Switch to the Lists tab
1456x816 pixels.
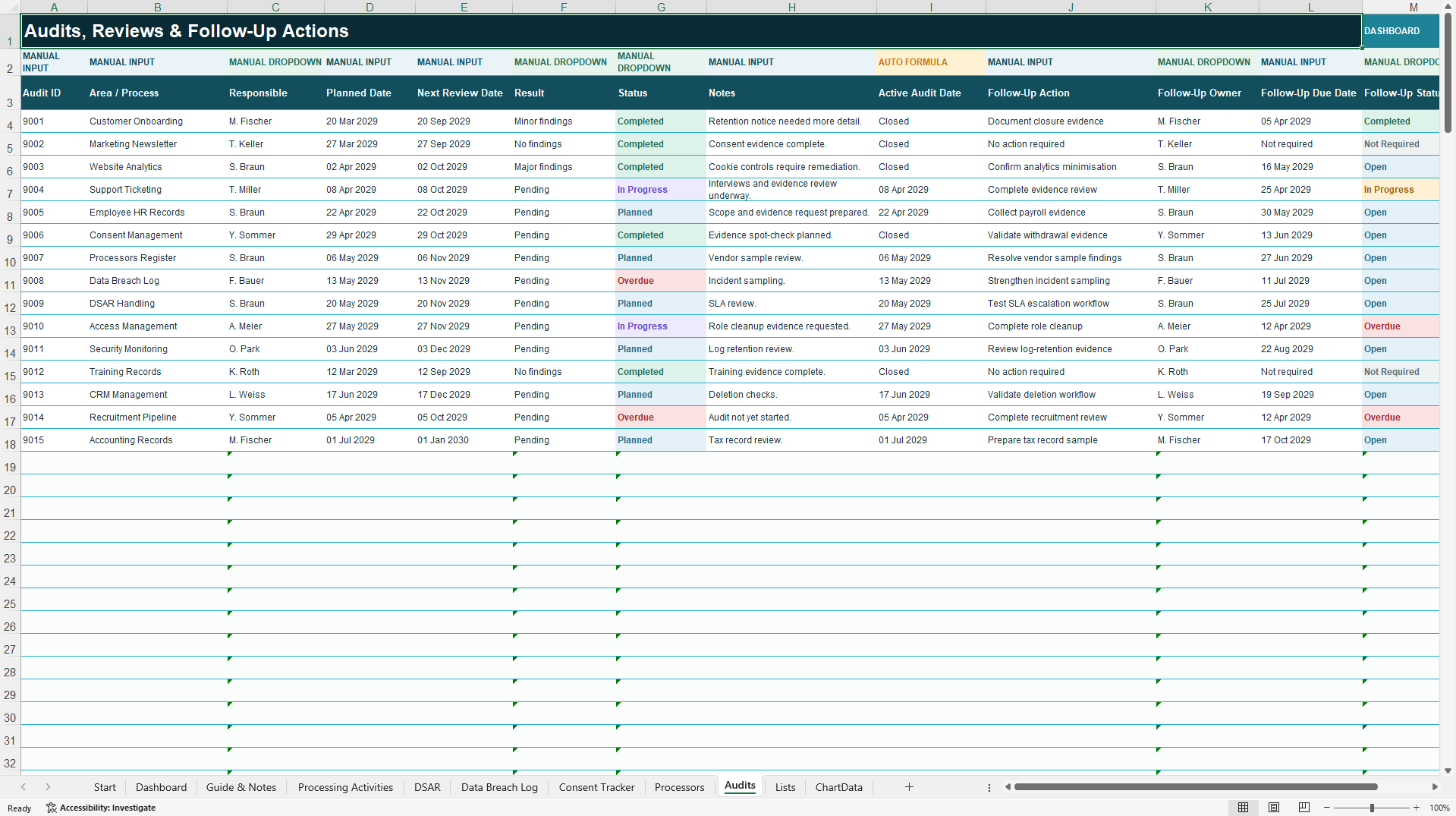(x=785, y=787)
